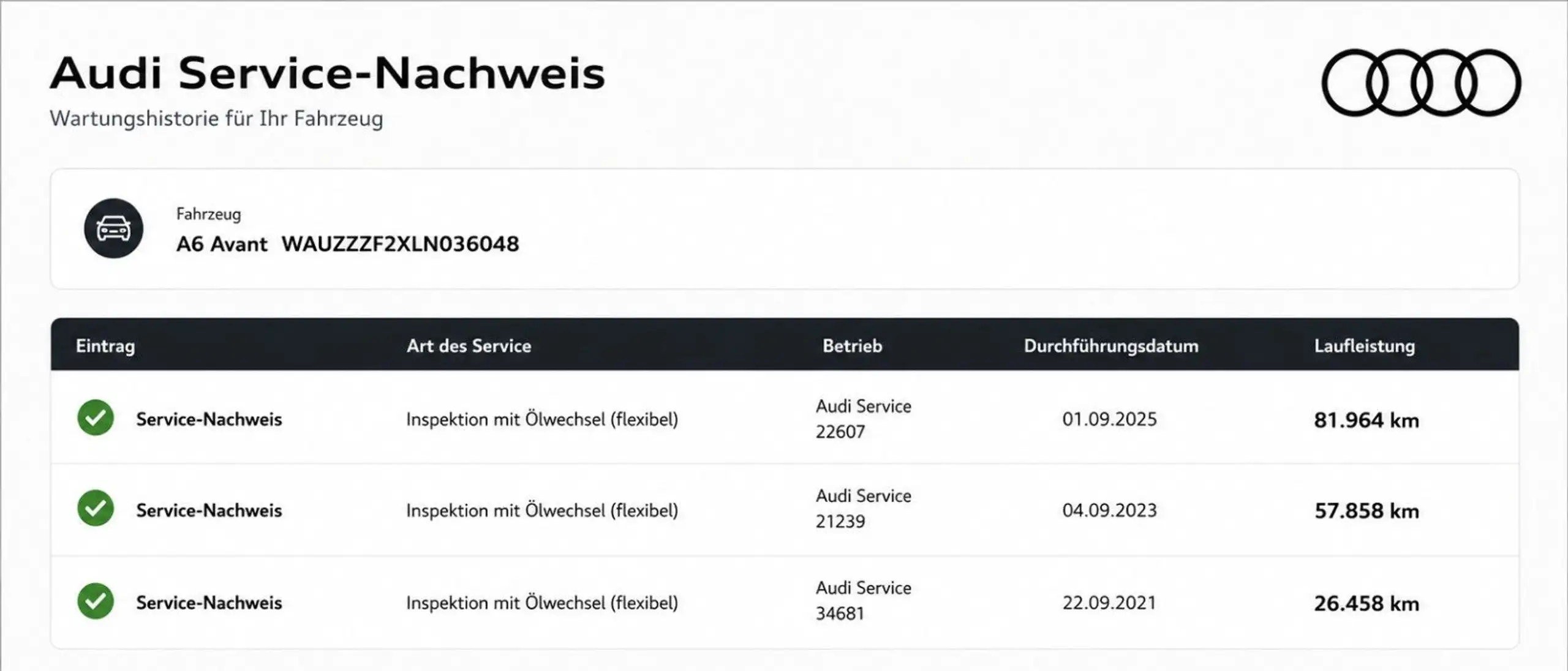Sort by Laufleistung column header
Image resolution: width=1568 pixels, height=671 pixels.
coord(1365,347)
